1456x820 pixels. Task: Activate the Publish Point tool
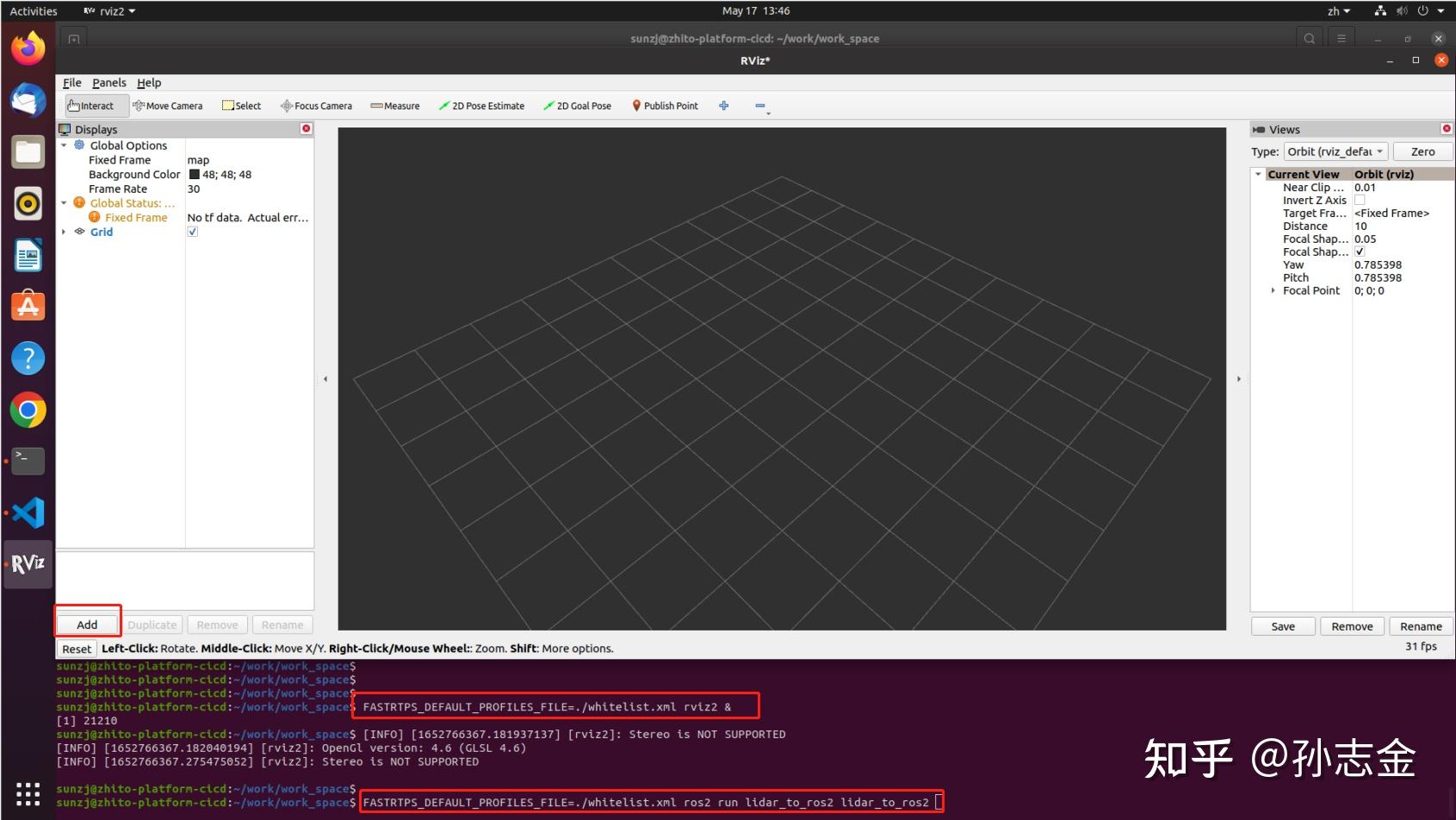tap(665, 106)
